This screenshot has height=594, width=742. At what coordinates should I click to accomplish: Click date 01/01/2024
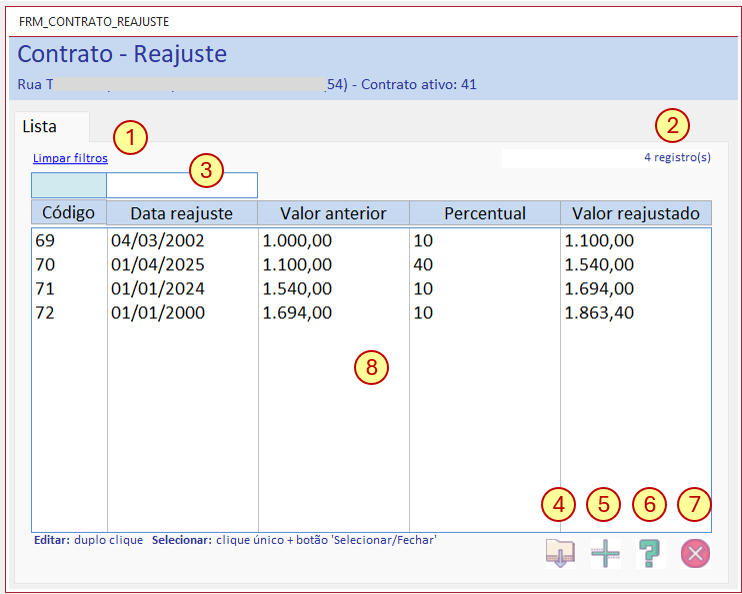click(x=158, y=289)
